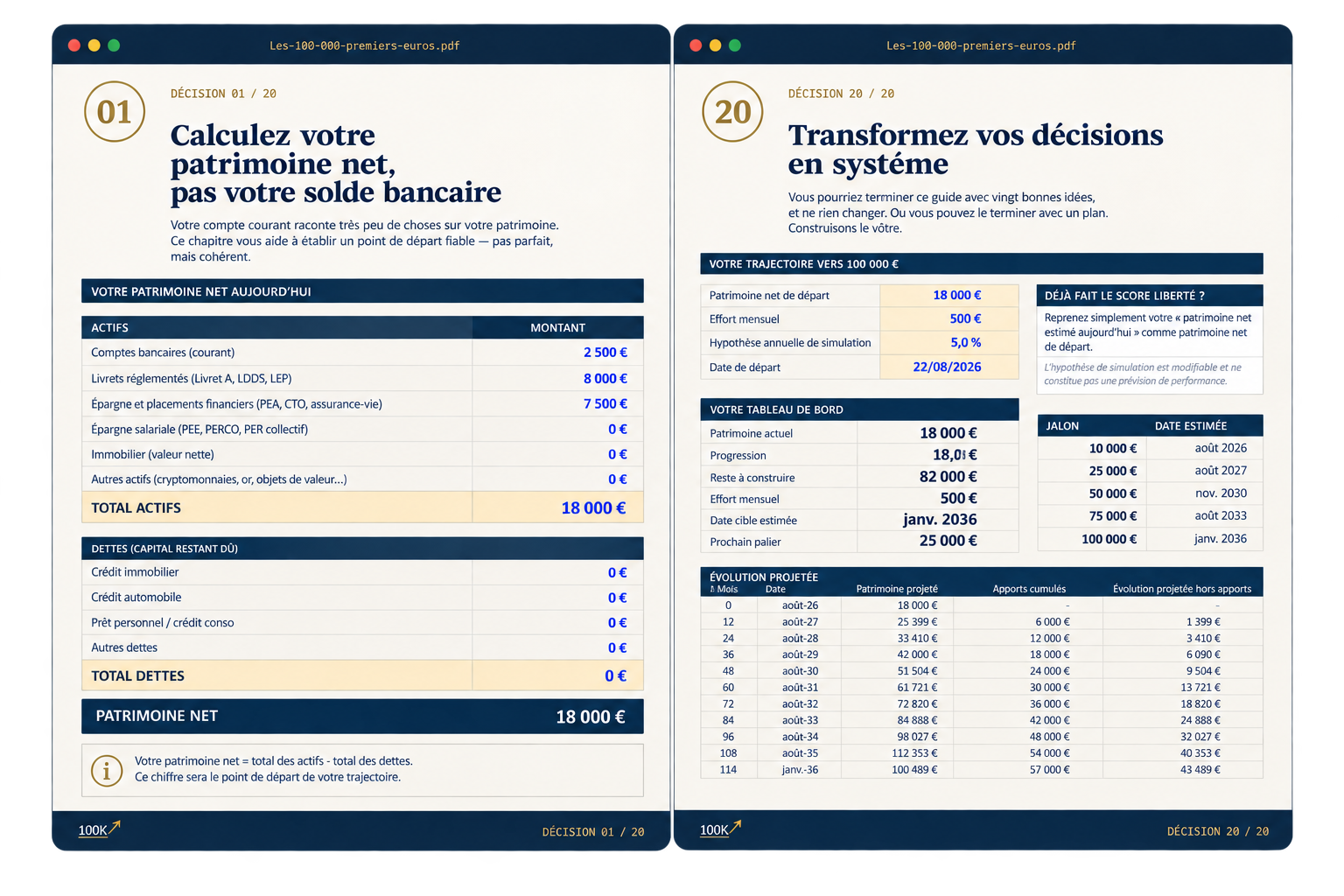Edit Épargne salariale amount field
This screenshot has width=1344, height=896.
tap(557, 429)
